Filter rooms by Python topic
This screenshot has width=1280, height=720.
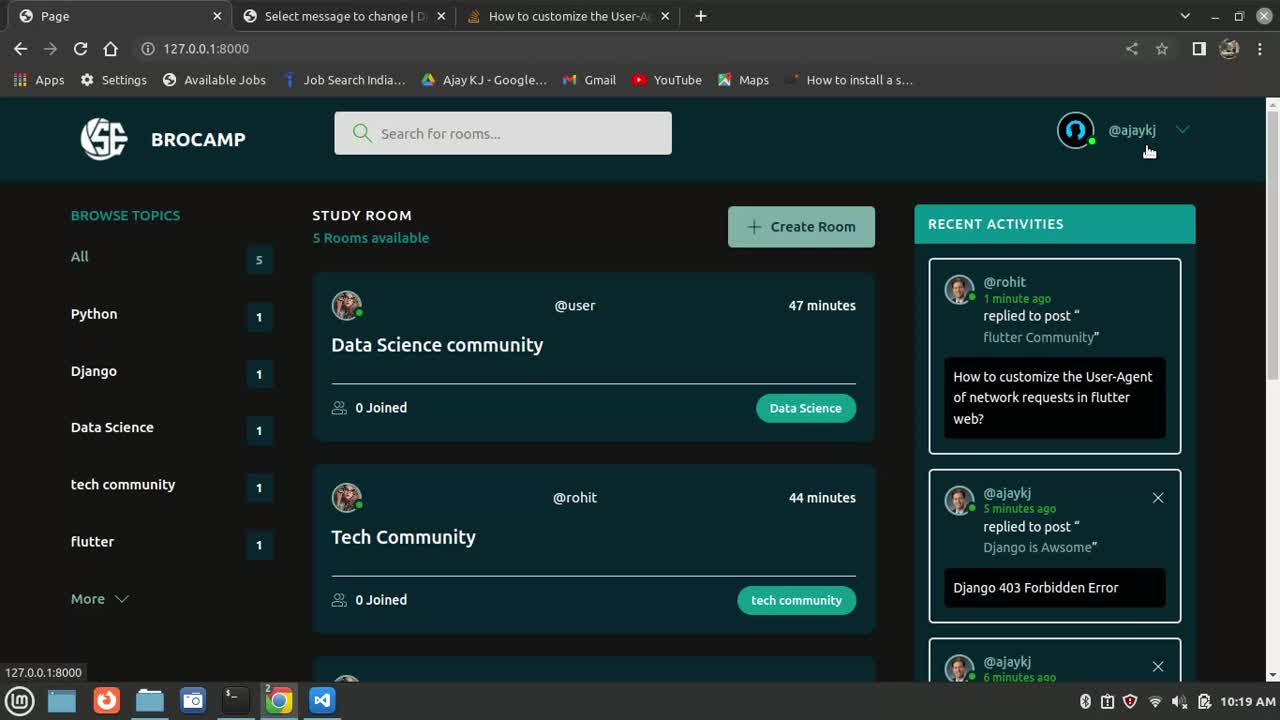[x=94, y=314]
